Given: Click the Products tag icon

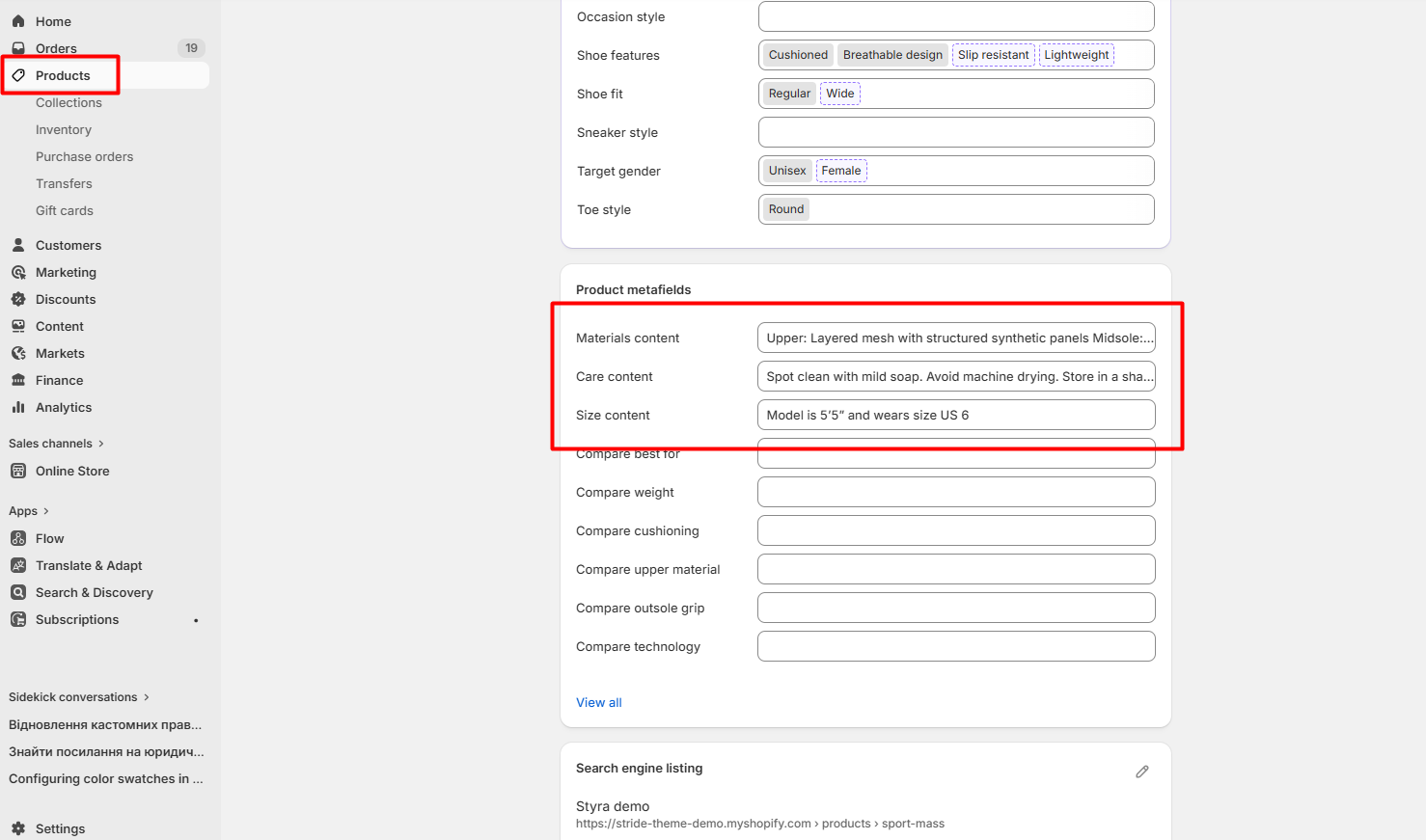Looking at the screenshot, I should pos(18,75).
